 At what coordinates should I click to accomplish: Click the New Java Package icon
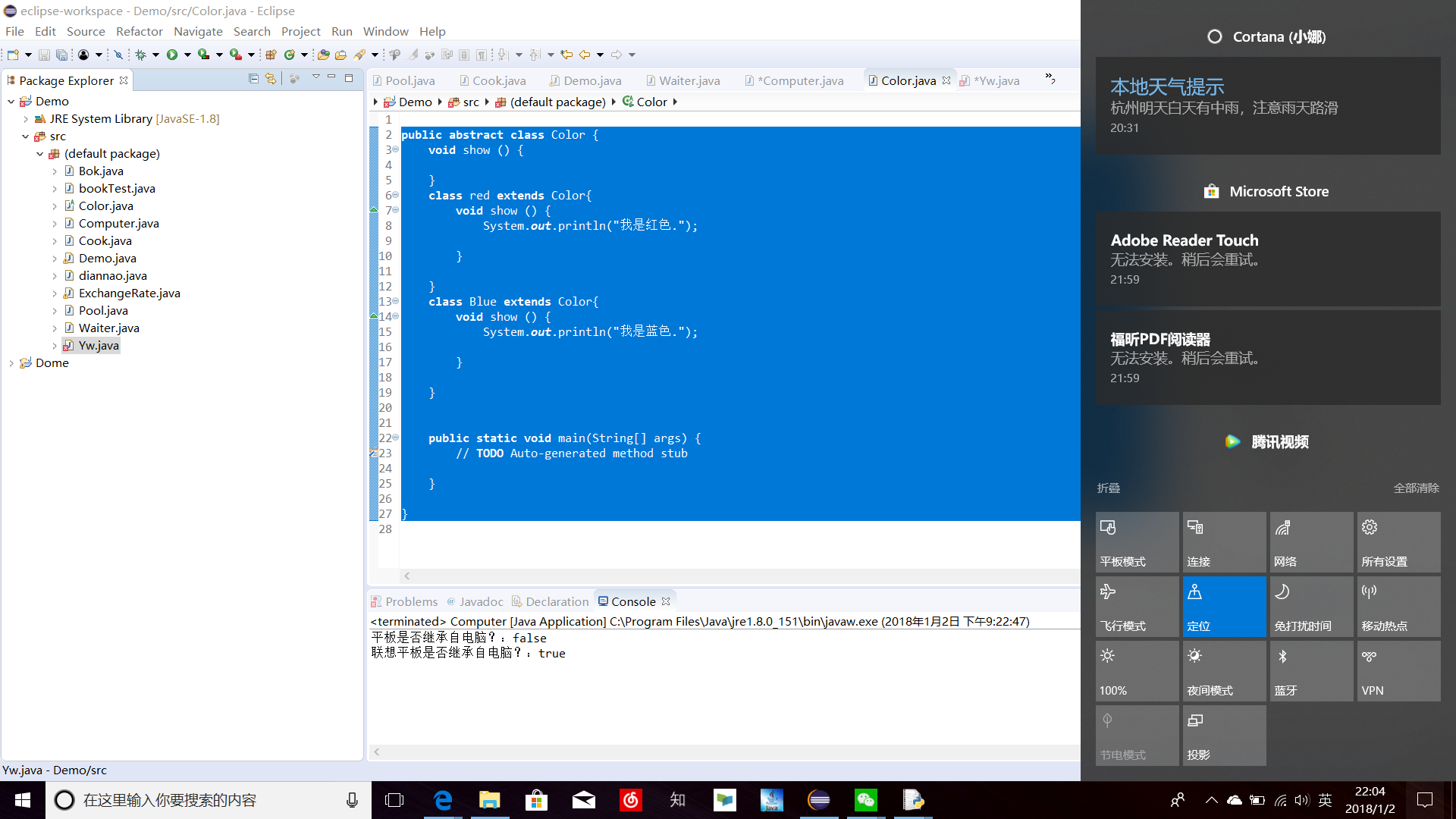pos(271,55)
